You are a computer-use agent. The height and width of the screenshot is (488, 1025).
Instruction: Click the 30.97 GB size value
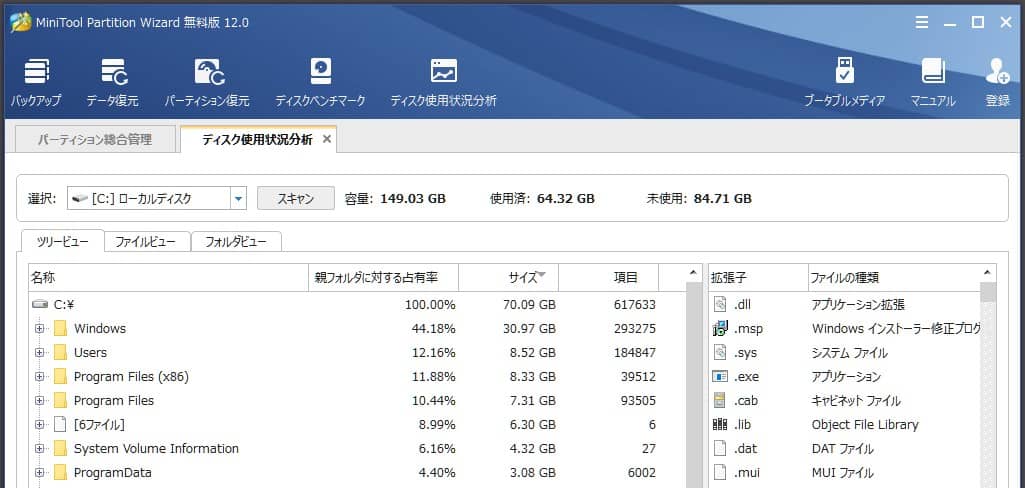(529, 329)
